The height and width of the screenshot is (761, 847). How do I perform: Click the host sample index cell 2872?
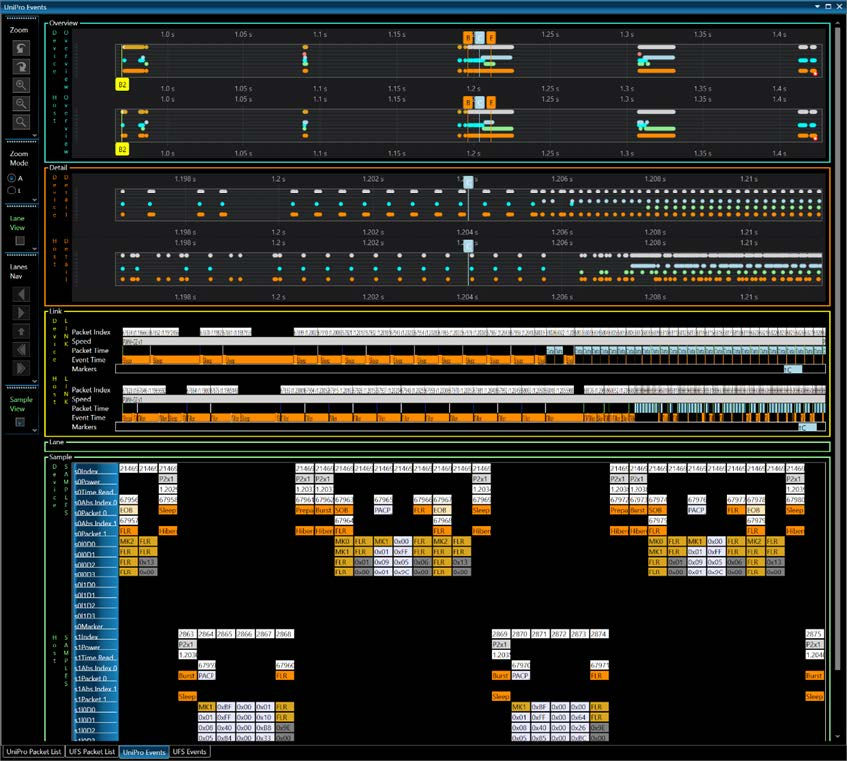pyautogui.click(x=559, y=634)
